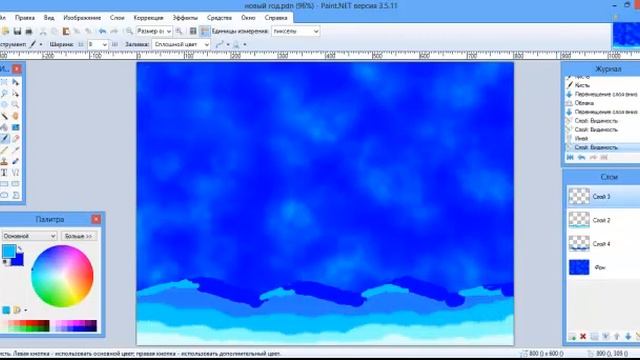Click the Больше >> button
The height and width of the screenshot is (360, 640).
click(x=78, y=236)
